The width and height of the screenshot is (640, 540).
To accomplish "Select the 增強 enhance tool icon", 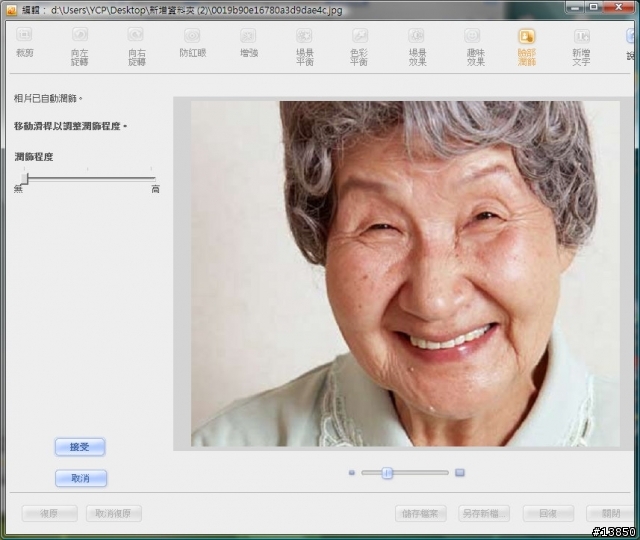I will (x=248, y=36).
